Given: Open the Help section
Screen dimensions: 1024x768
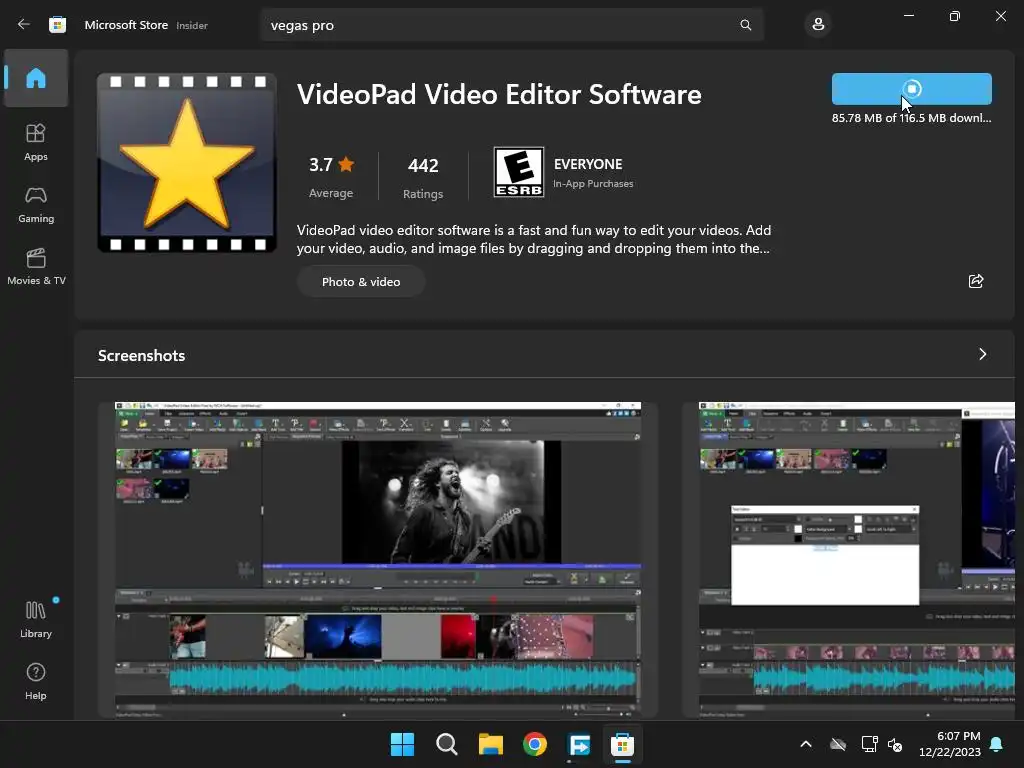Looking at the screenshot, I should [36, 682].
